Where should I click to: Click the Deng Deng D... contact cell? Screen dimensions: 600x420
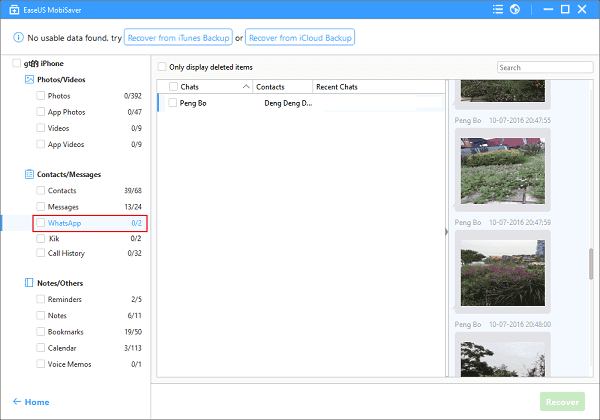(x=288, y=103)
